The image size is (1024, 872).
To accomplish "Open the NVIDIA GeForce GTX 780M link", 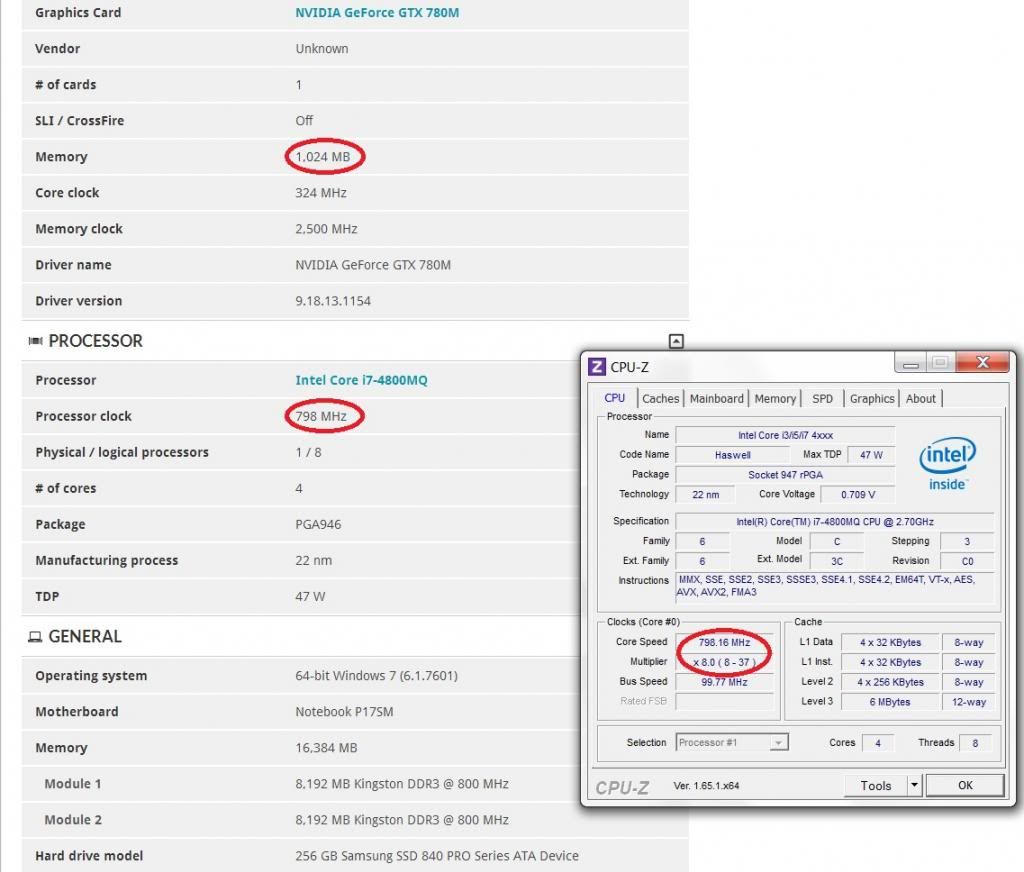I will point(377,12).
